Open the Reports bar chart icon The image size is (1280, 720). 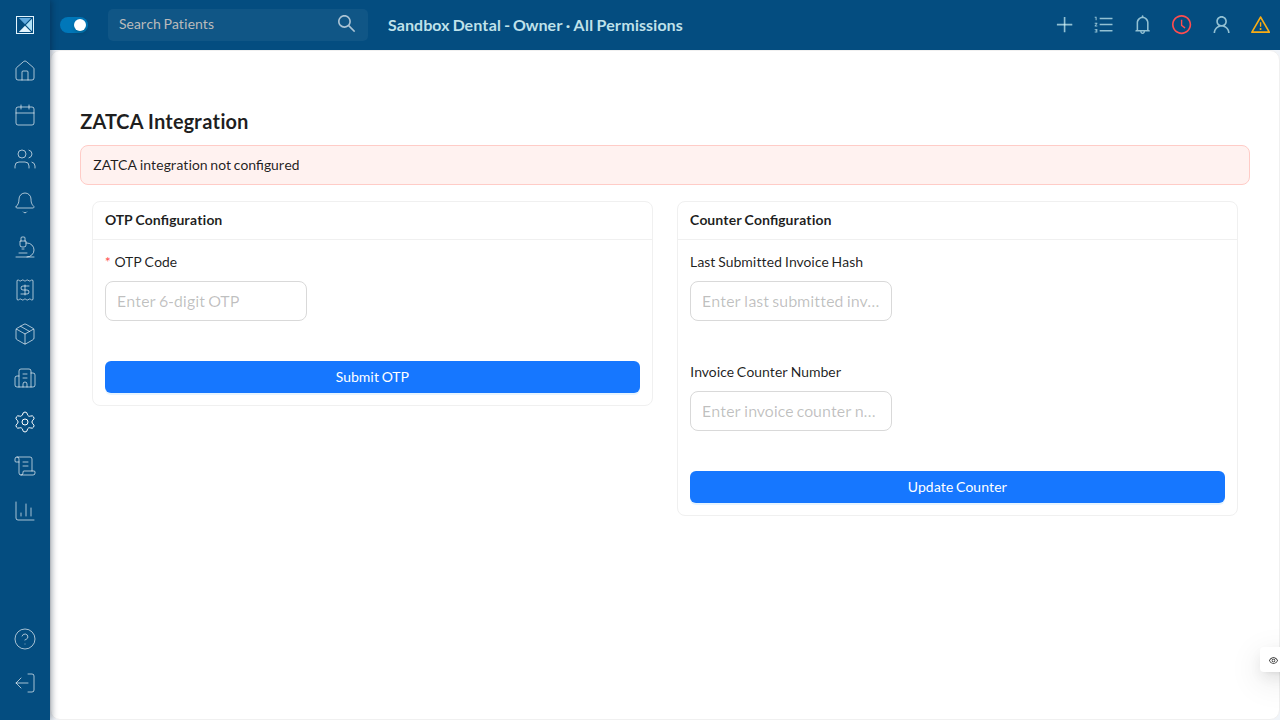pos(25,511)
